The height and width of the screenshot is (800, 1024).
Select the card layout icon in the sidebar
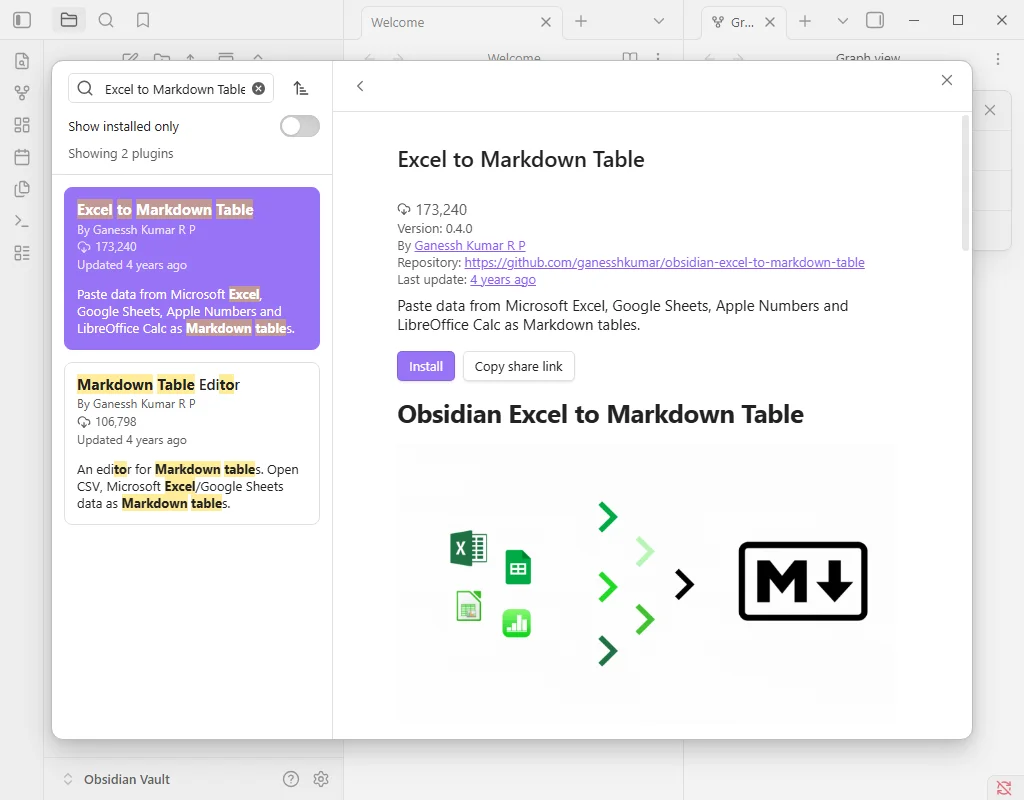[x=22, y=124]
